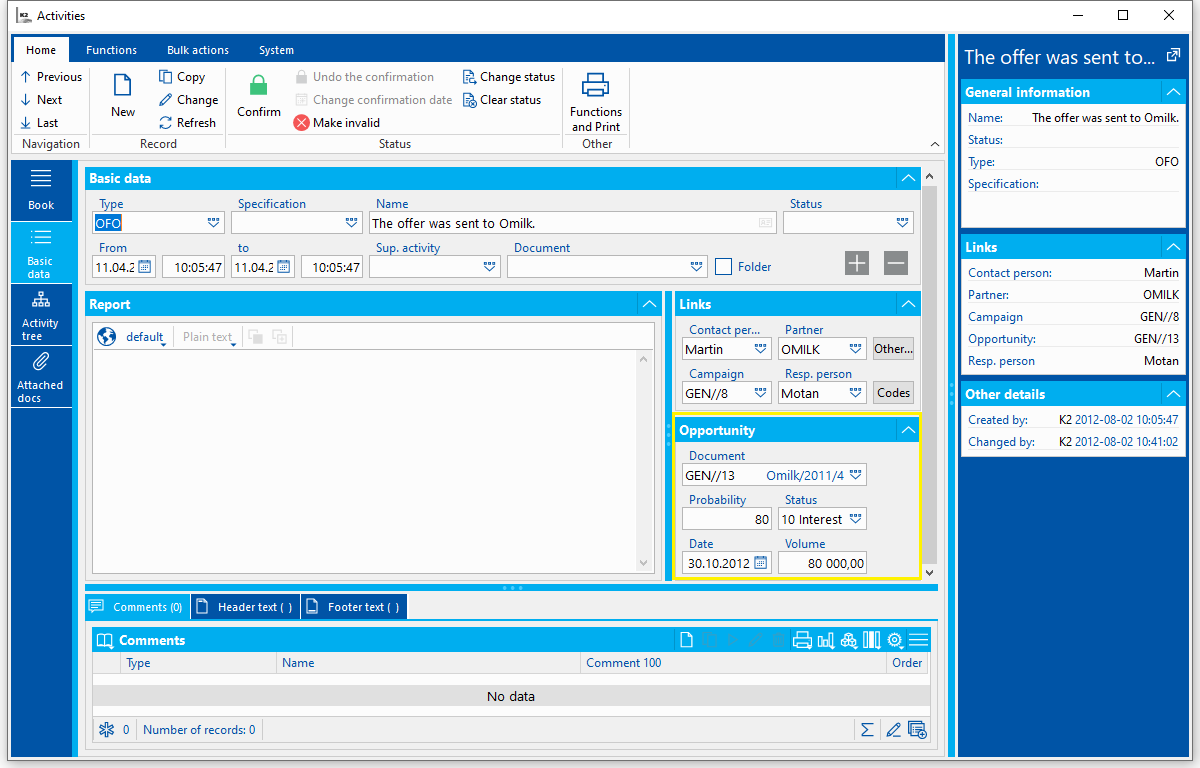Click Make invalid red cross
The width and height of the screenshot is (1200, 768).
302,123
